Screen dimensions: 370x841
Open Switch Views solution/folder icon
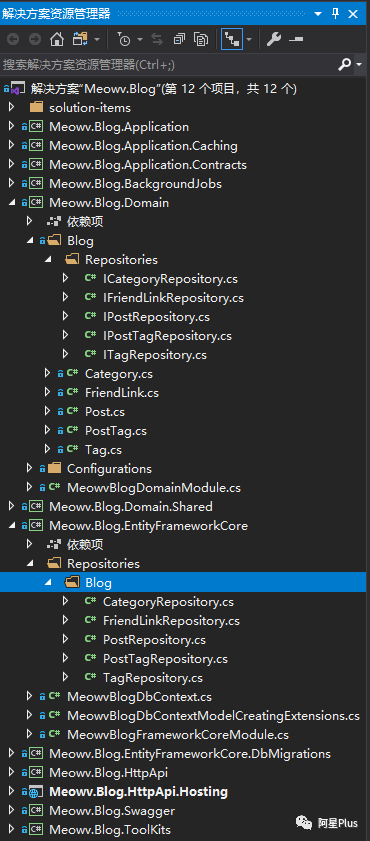click(x=80, y=39)
